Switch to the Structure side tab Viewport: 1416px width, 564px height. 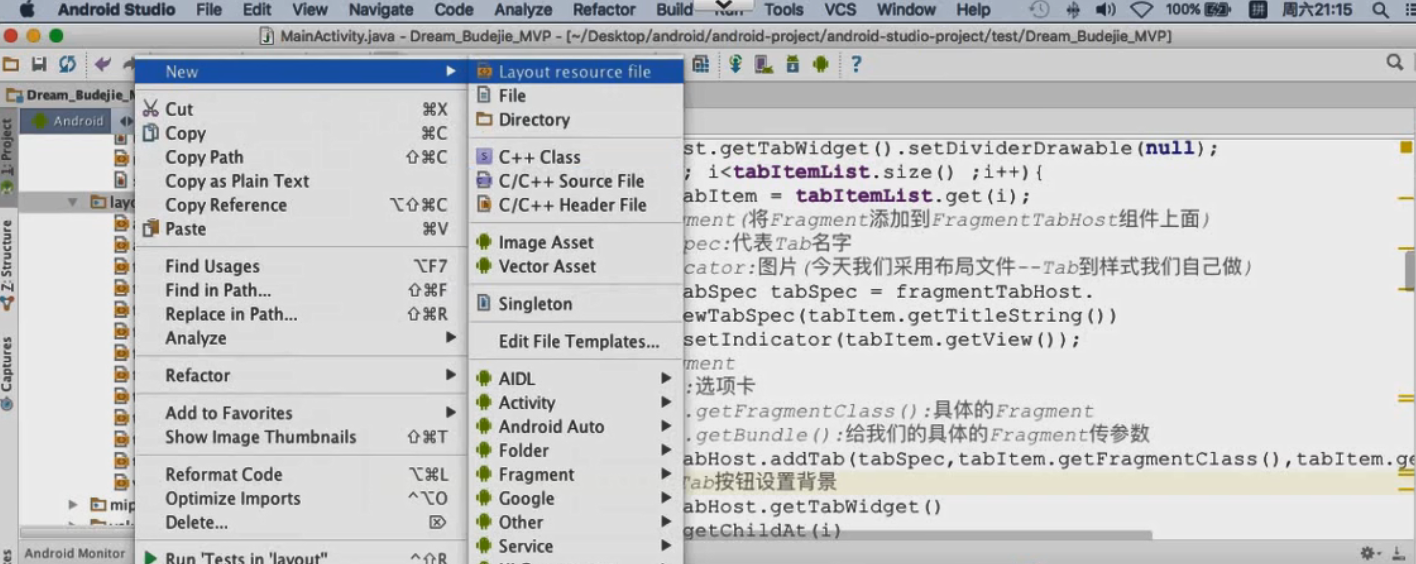coord(7,264)
